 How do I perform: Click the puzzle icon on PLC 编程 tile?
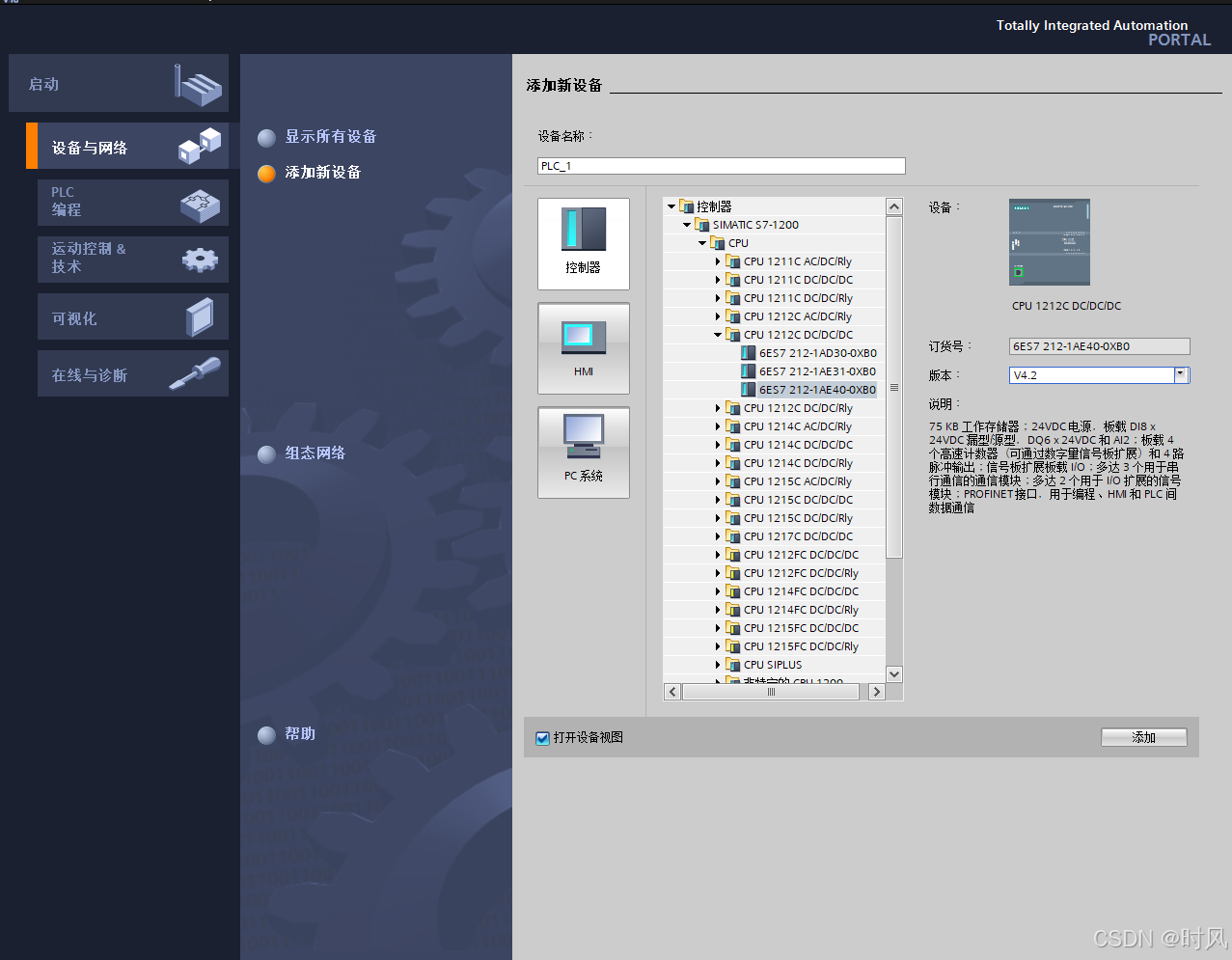coord(200,204)
